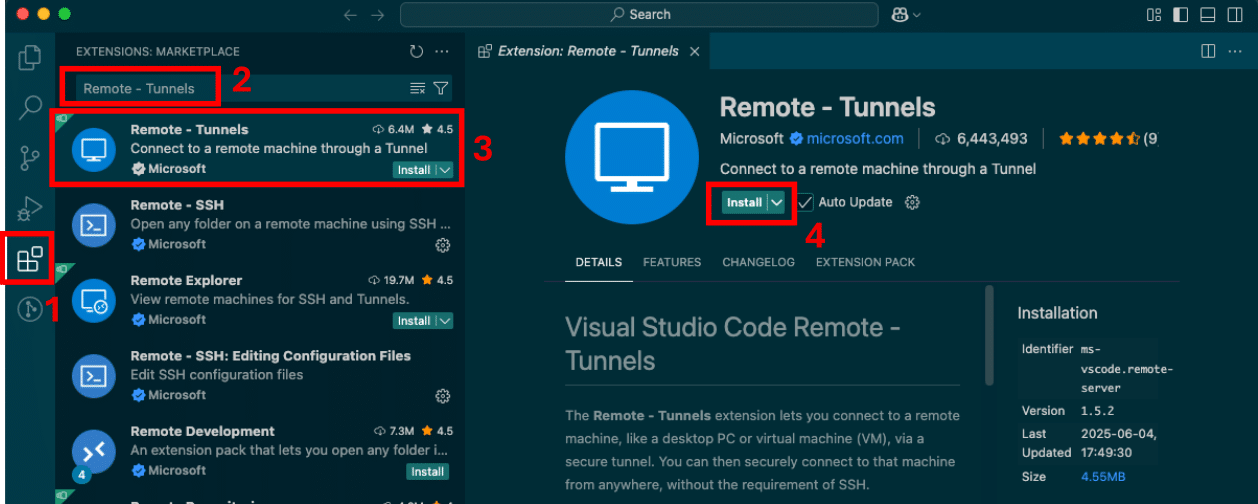
Task: Close the Extension: Remote - Tunnels tab
Action: (694, 51)
